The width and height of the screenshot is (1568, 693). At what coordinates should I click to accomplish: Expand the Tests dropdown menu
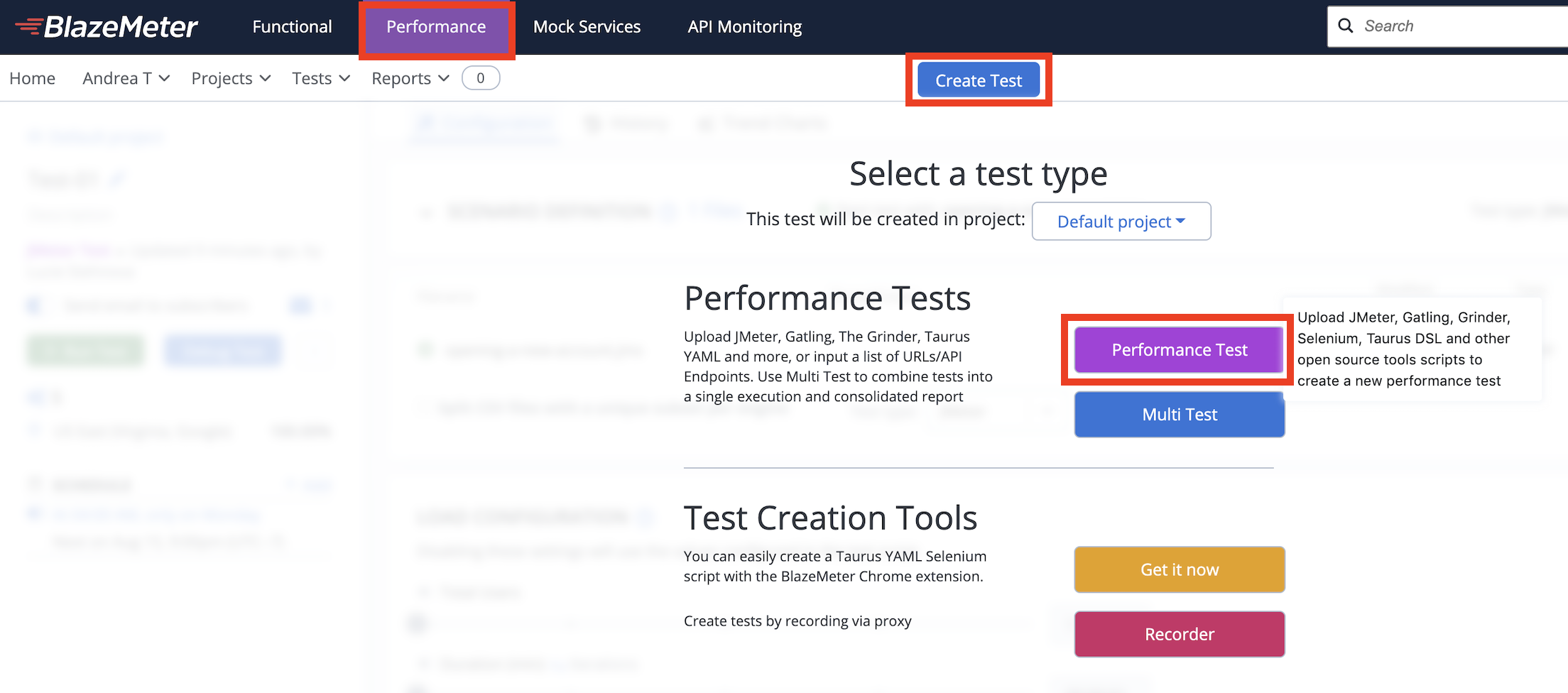click(321, 78)
